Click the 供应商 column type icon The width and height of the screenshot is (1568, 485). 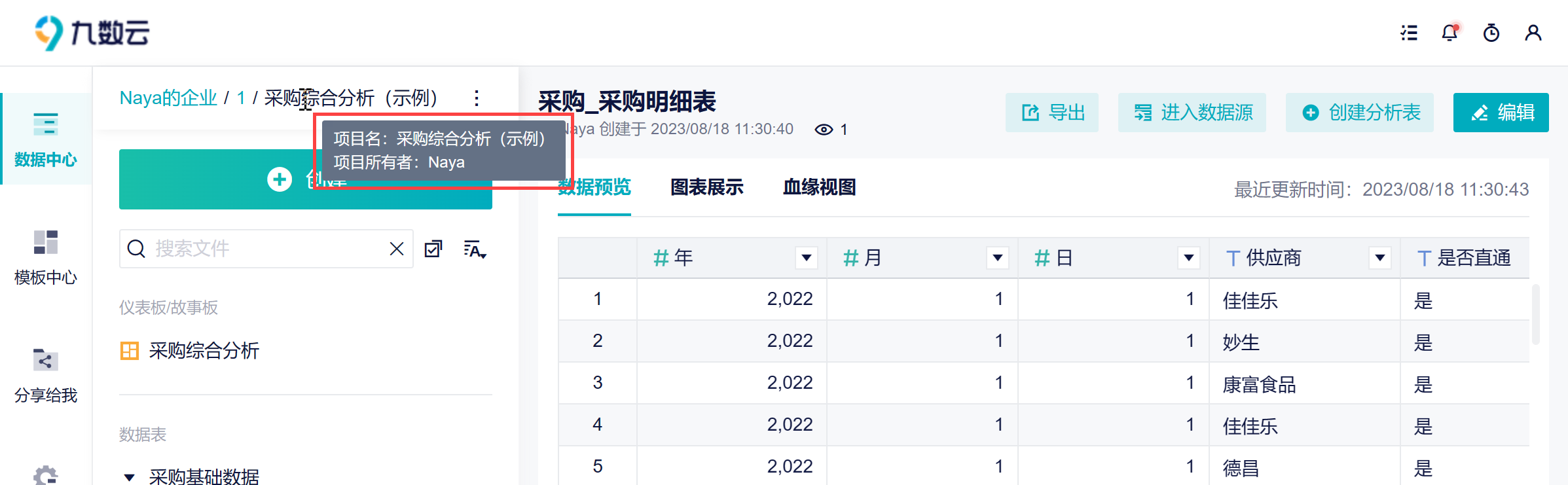(x=1233, y=258)
